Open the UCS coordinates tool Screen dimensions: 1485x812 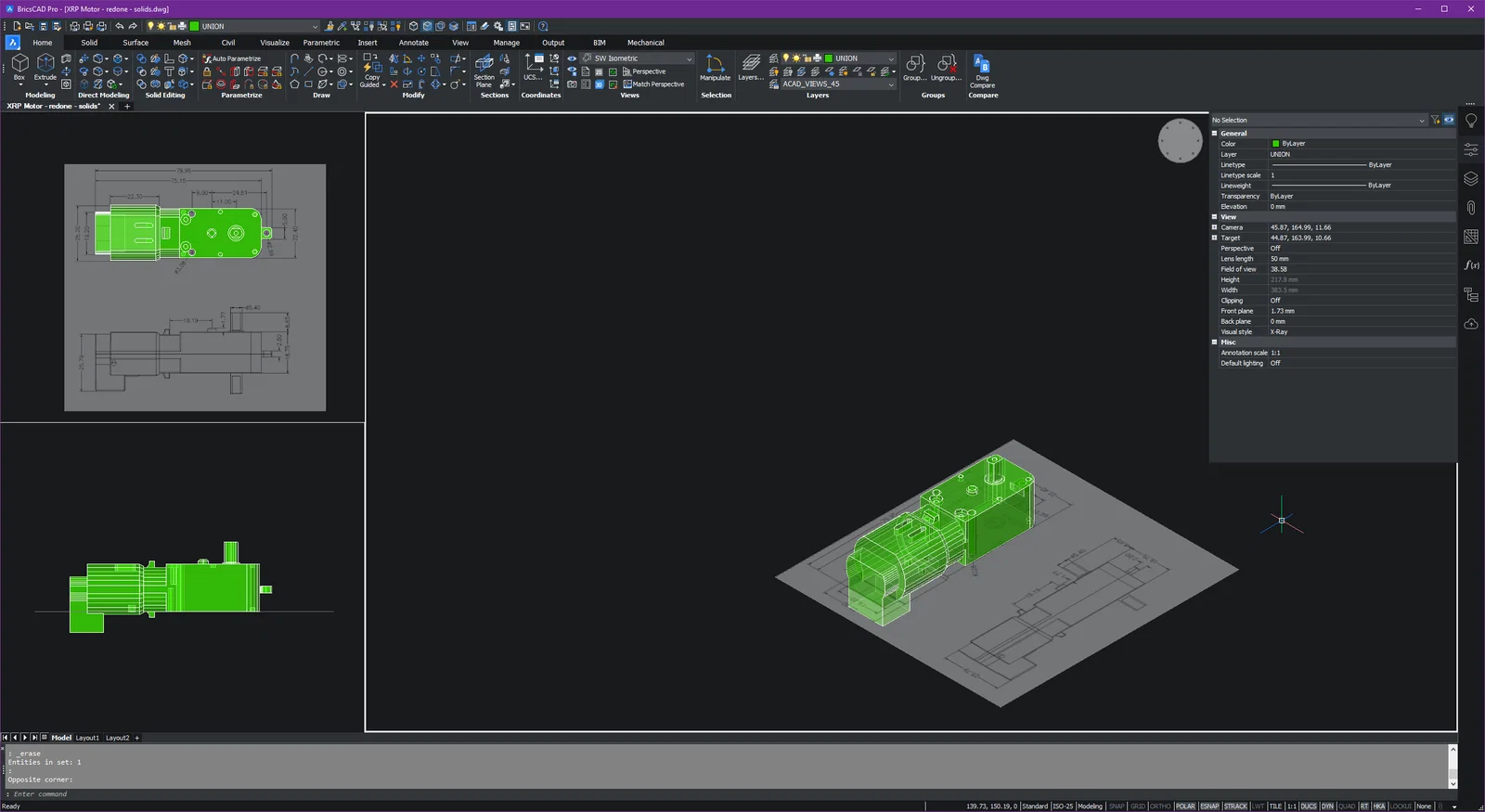click(x=533, y=67)
